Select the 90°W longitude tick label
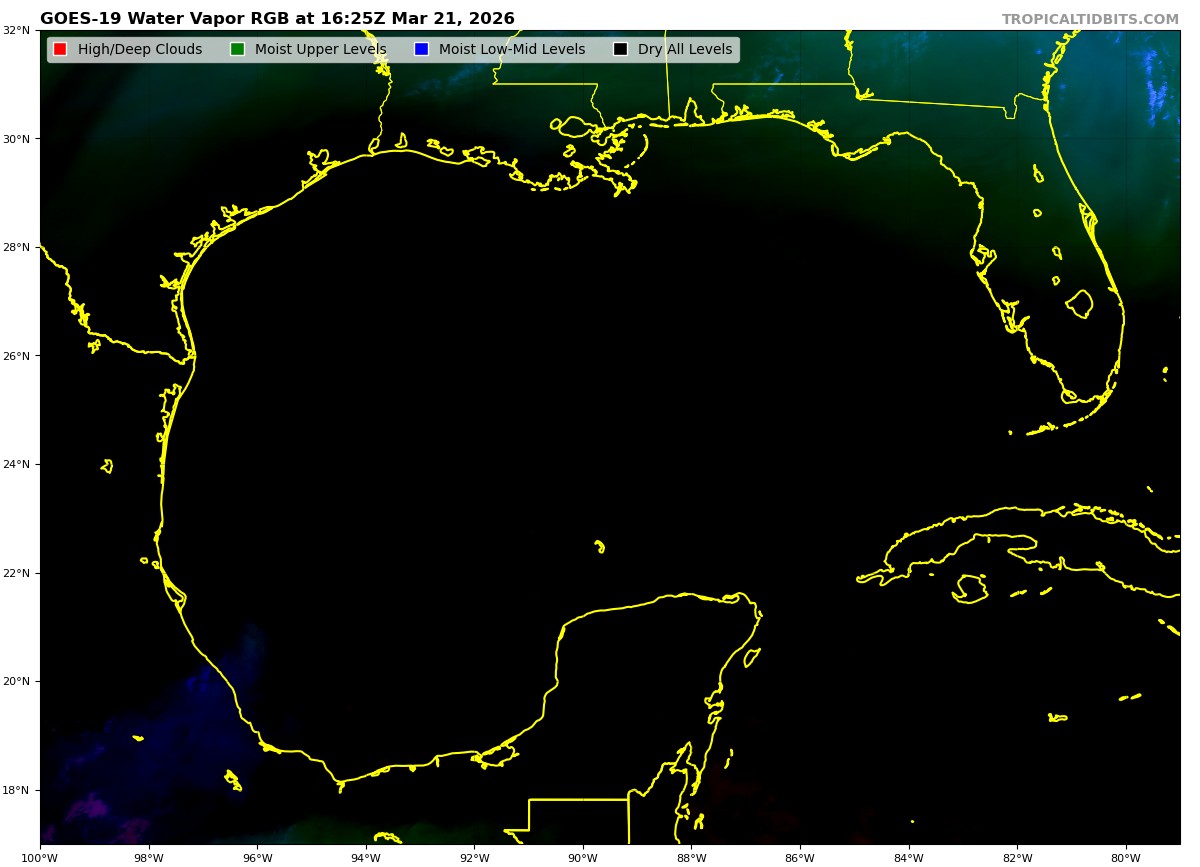 point(583,857)
